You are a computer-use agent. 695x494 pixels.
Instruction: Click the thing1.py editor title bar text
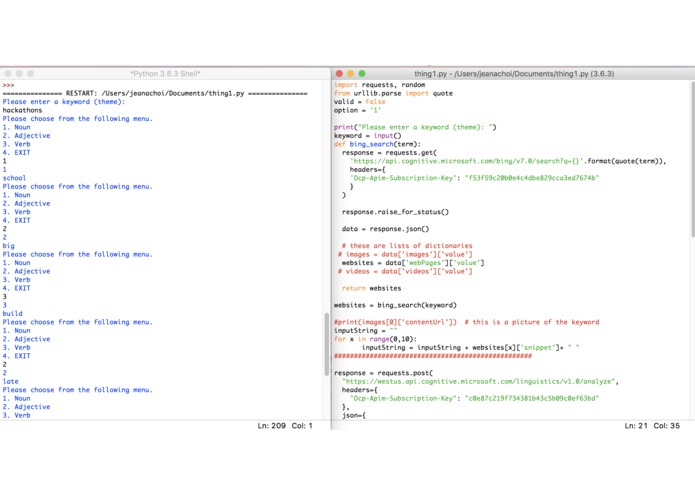coord(514,74)
